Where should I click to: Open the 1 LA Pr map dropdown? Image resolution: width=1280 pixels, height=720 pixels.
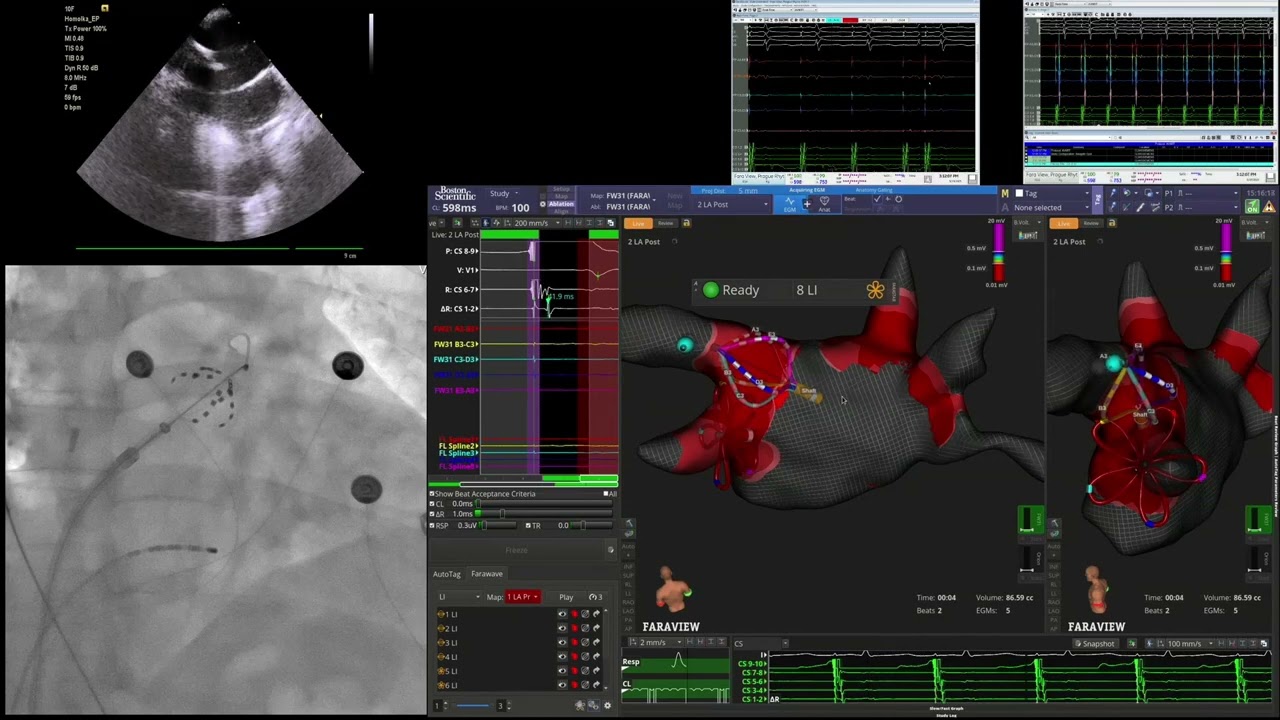point(523,597)
